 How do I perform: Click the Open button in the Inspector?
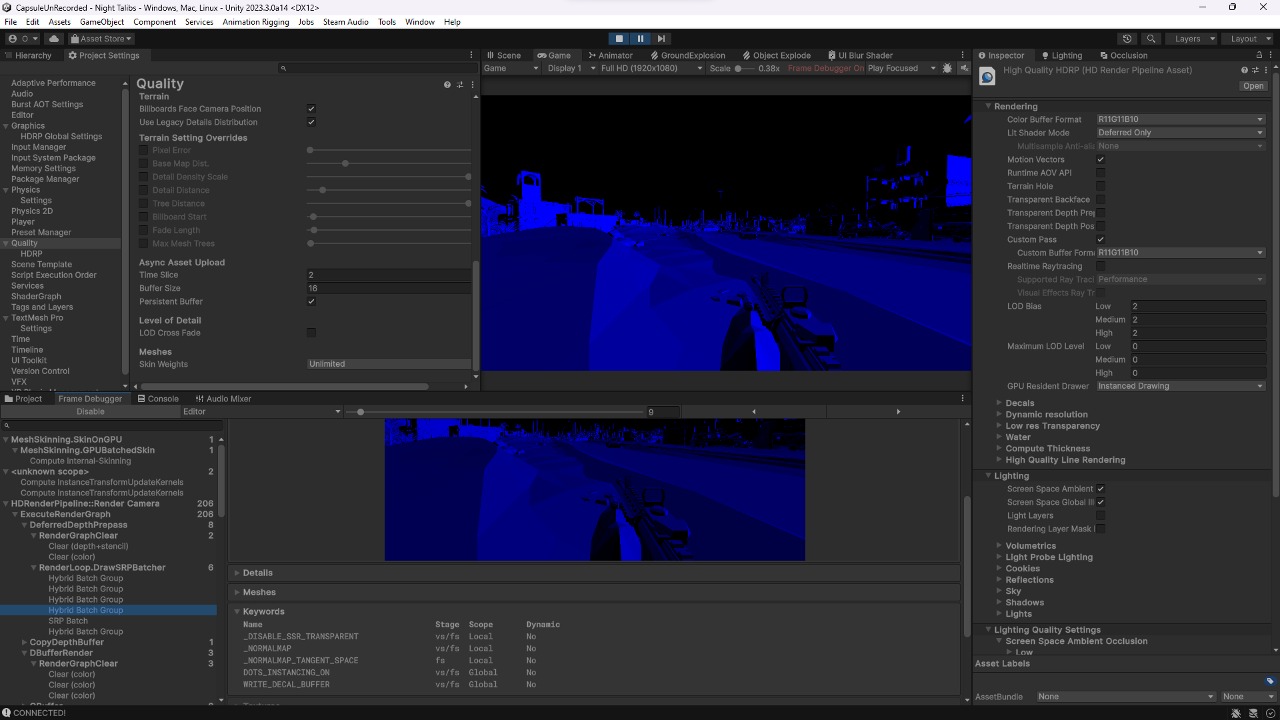coord(1253,86)
